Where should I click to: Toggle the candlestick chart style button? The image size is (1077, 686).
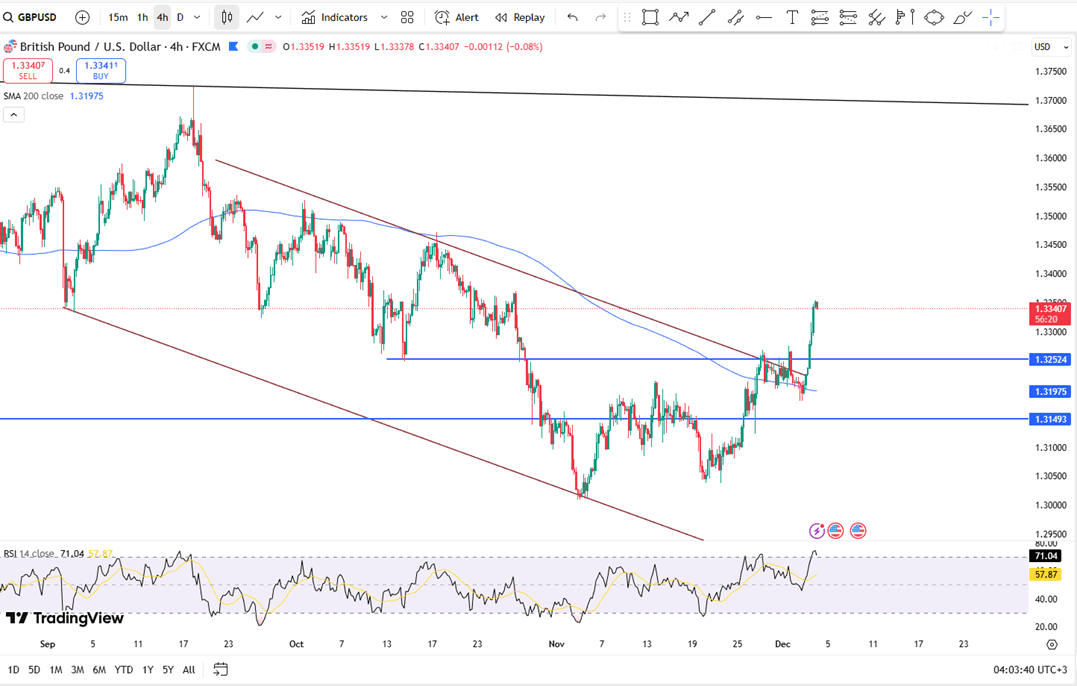(227, 17)
